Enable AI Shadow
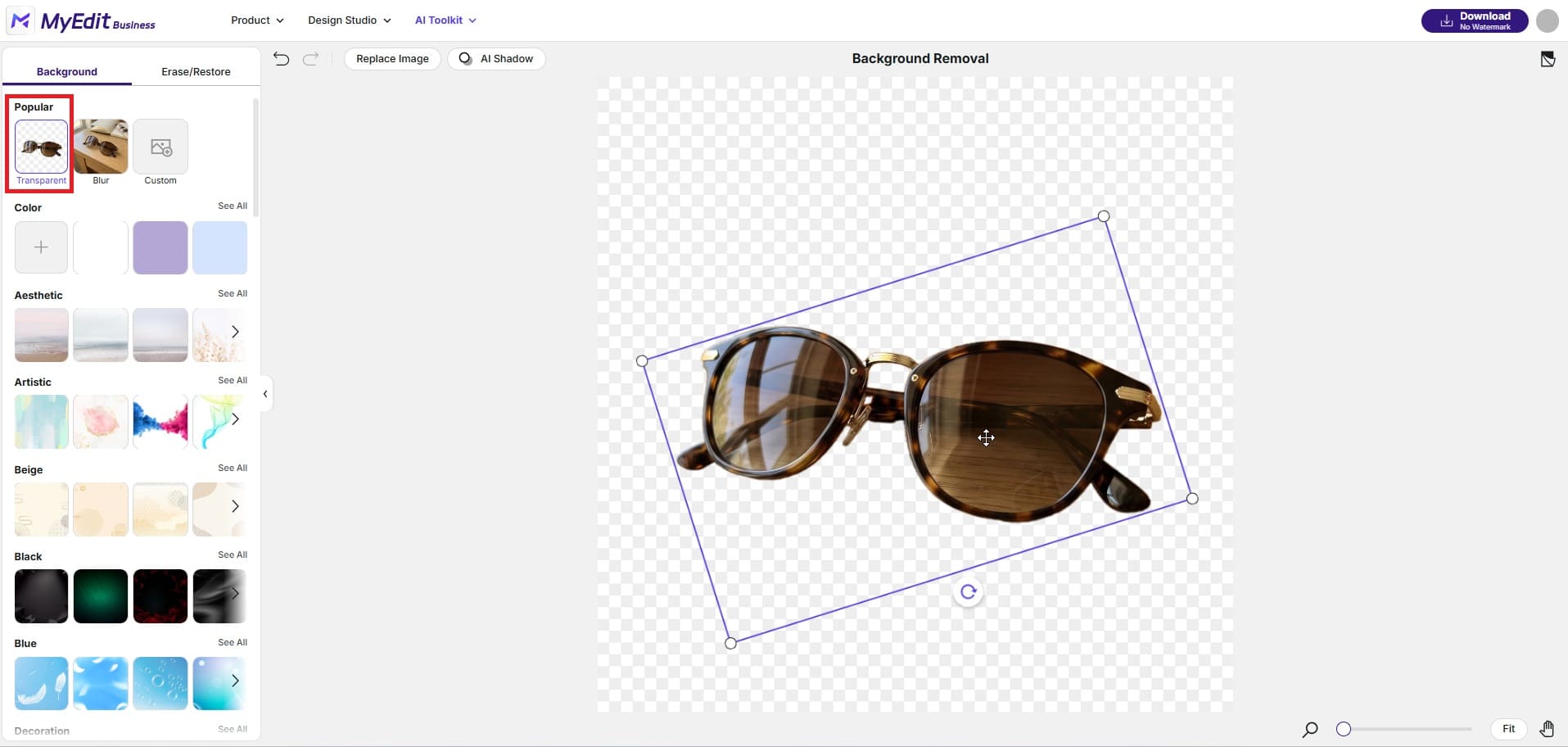This screenshot has height=747, width=1568. pos(496,58)
